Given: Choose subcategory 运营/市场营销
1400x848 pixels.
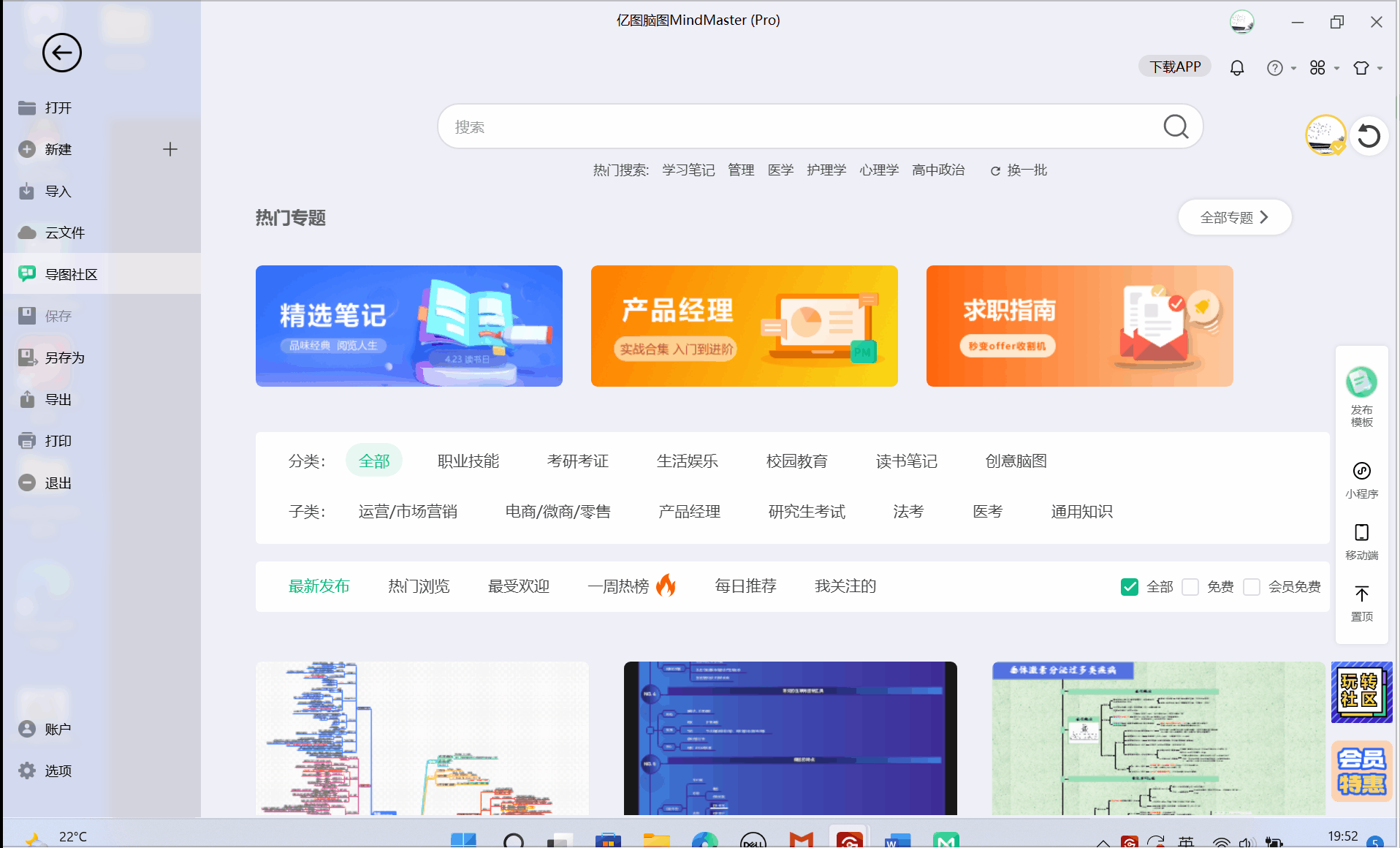Looking at the screenshot, I should (x=408, y=511).
